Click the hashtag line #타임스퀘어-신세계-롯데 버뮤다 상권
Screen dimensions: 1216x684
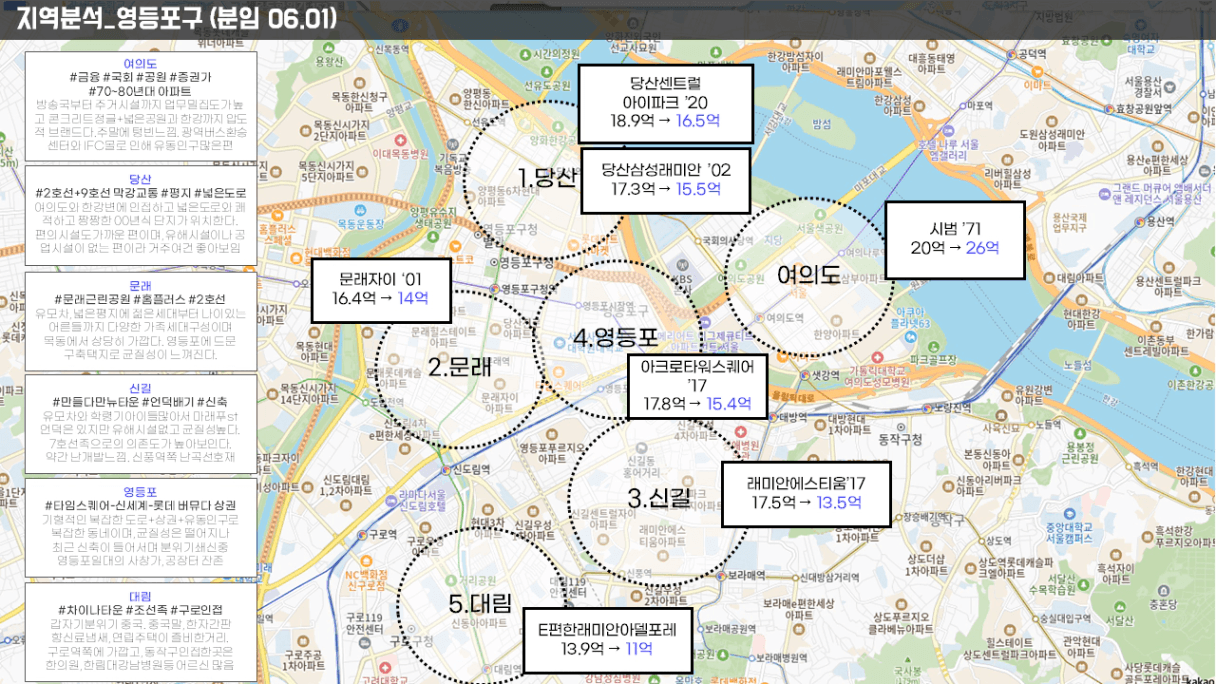pyautogui.click(x=140, y=506)
